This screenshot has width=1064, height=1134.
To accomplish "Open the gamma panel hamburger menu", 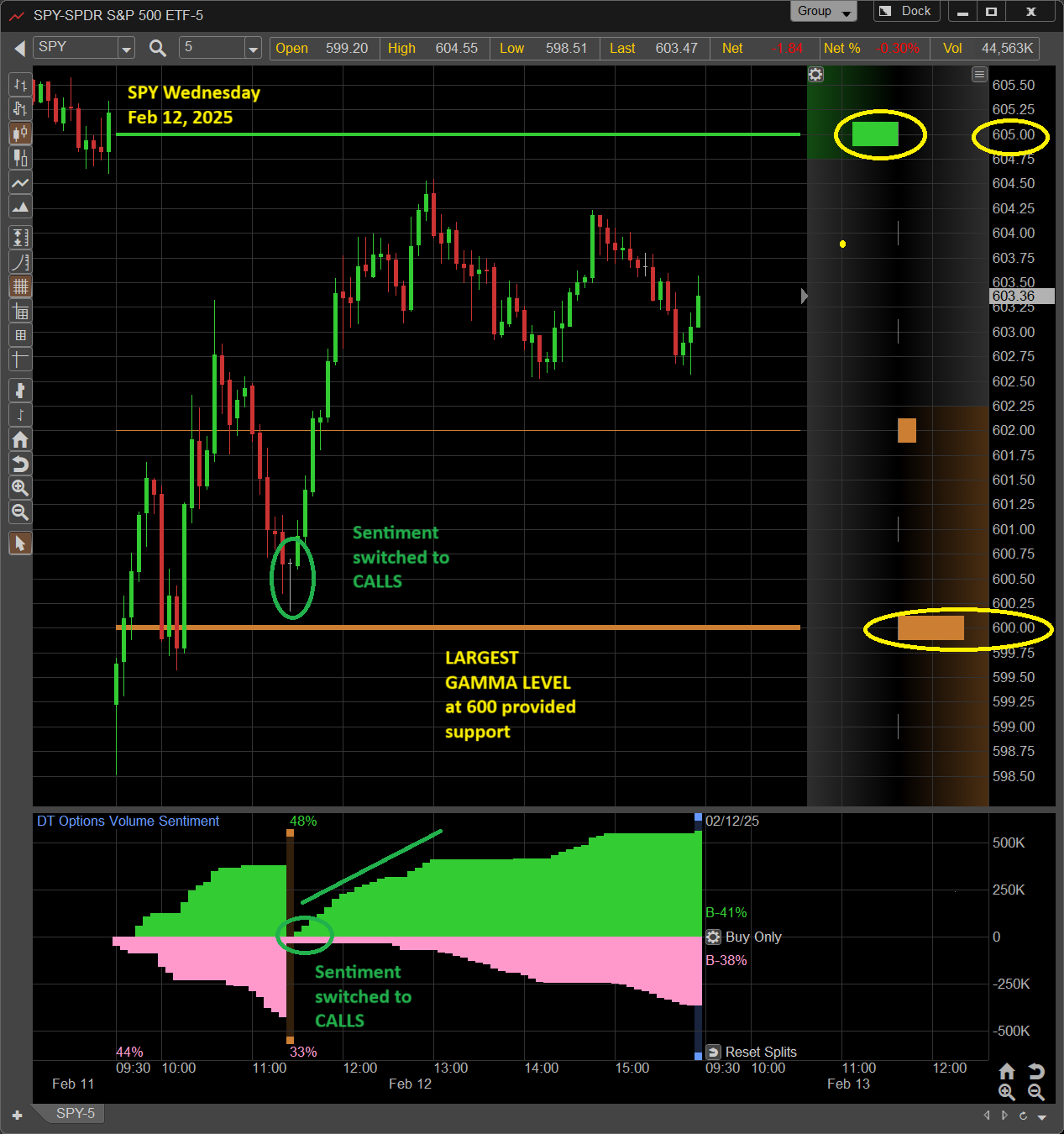I will [979, 75].
